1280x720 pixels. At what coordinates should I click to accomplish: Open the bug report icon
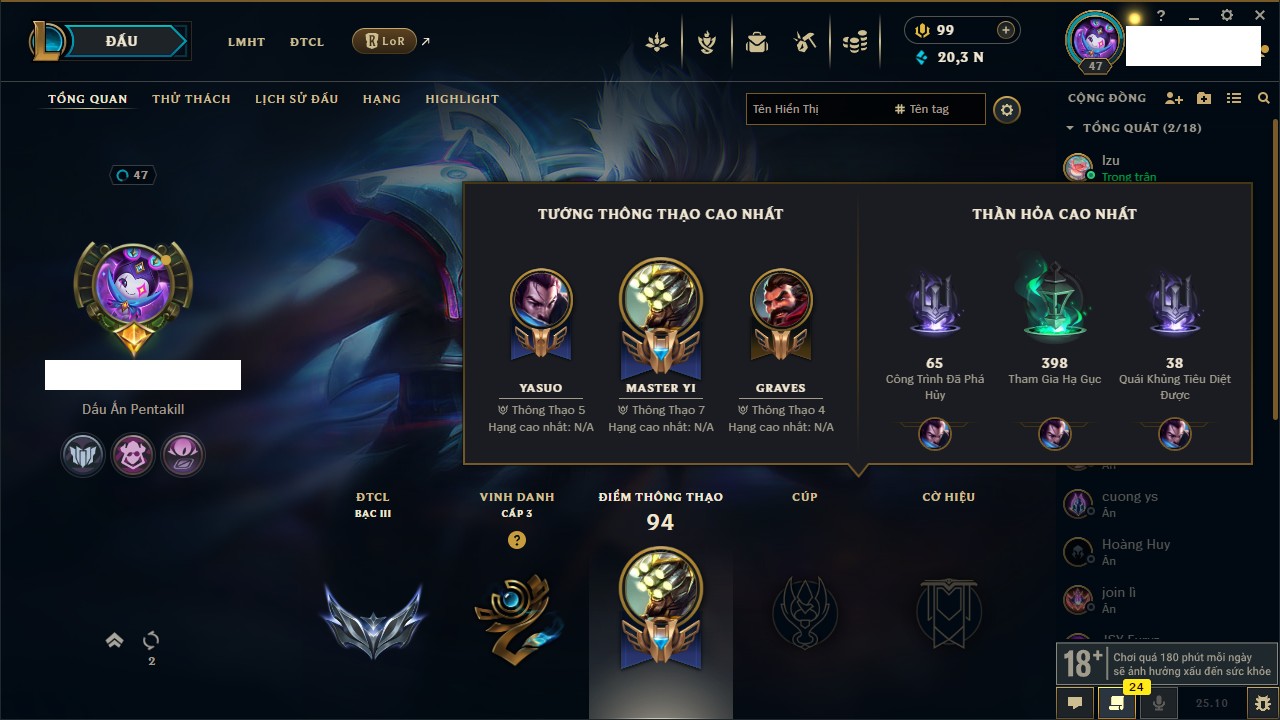1264,703
